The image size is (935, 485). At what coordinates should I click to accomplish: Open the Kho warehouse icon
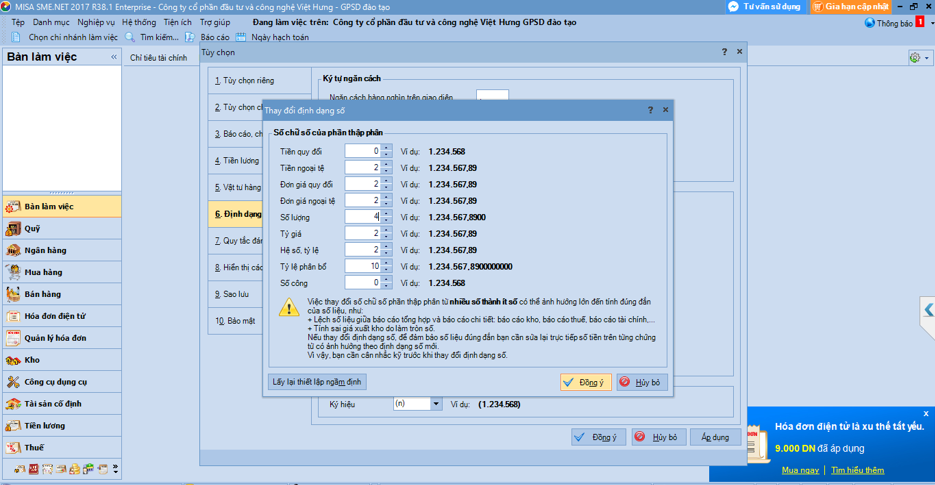point(13,360)
